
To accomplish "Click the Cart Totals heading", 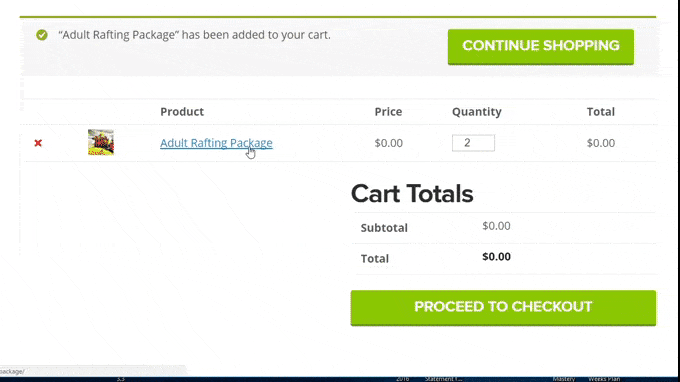I will (412, 193).
